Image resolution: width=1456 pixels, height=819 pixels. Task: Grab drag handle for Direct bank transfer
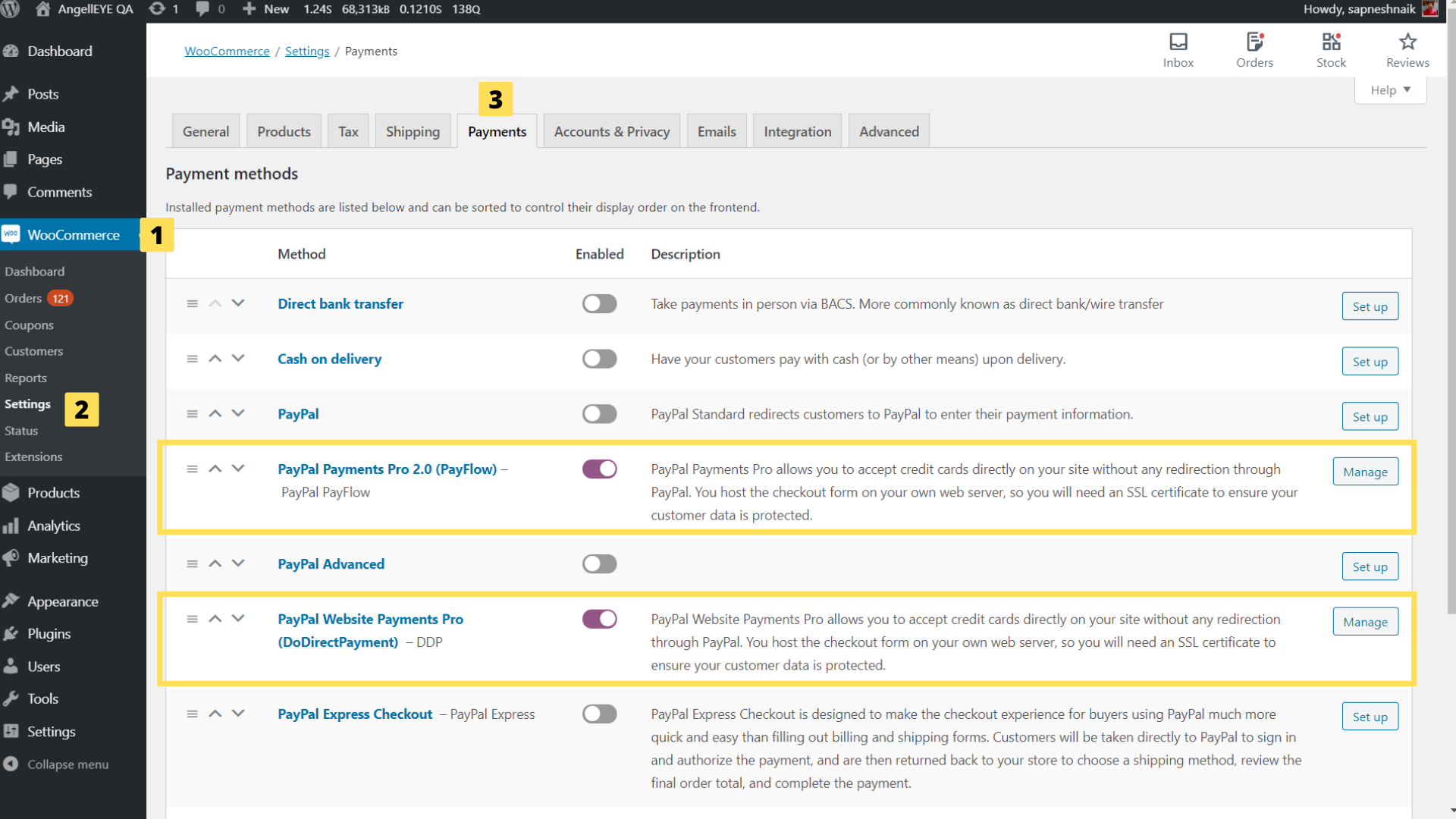click(x=192, y=303)
